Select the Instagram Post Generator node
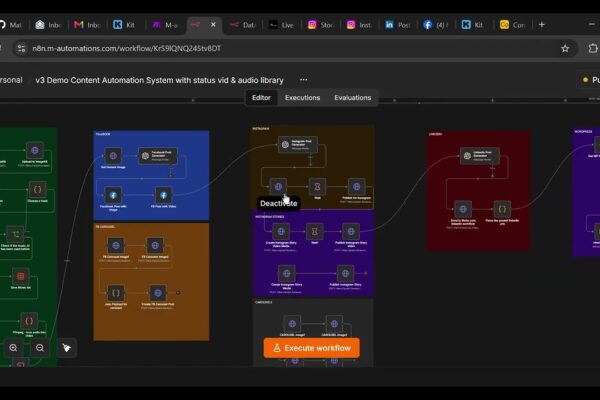This screenshot has height=400, width=600. click(x=298, y=144)
